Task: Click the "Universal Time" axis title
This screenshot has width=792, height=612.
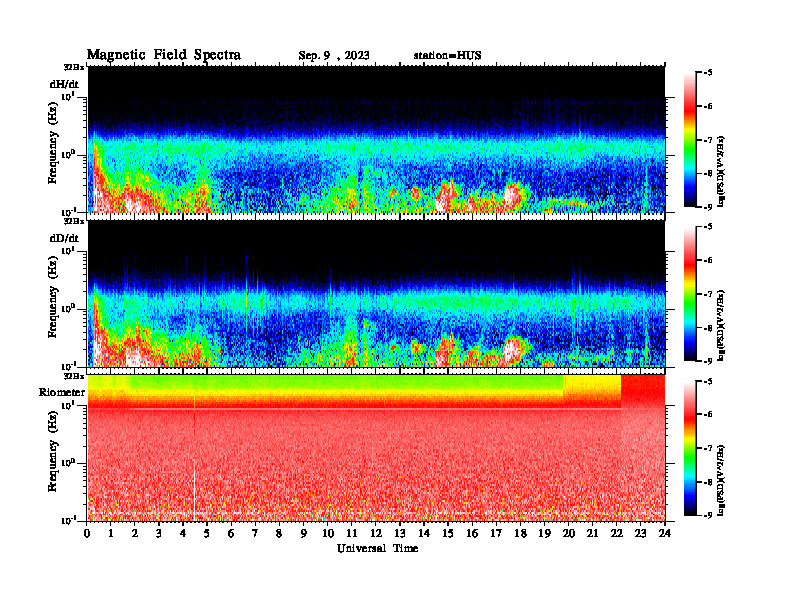Action: 377,548
